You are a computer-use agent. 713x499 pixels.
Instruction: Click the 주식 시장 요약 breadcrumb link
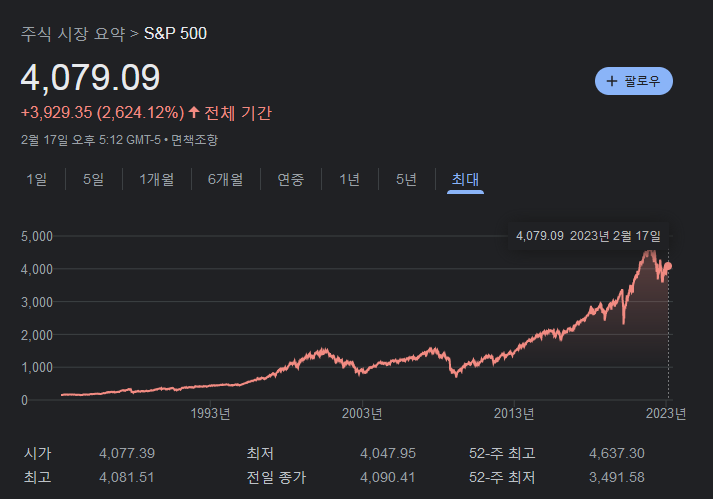tap(73, 34)
